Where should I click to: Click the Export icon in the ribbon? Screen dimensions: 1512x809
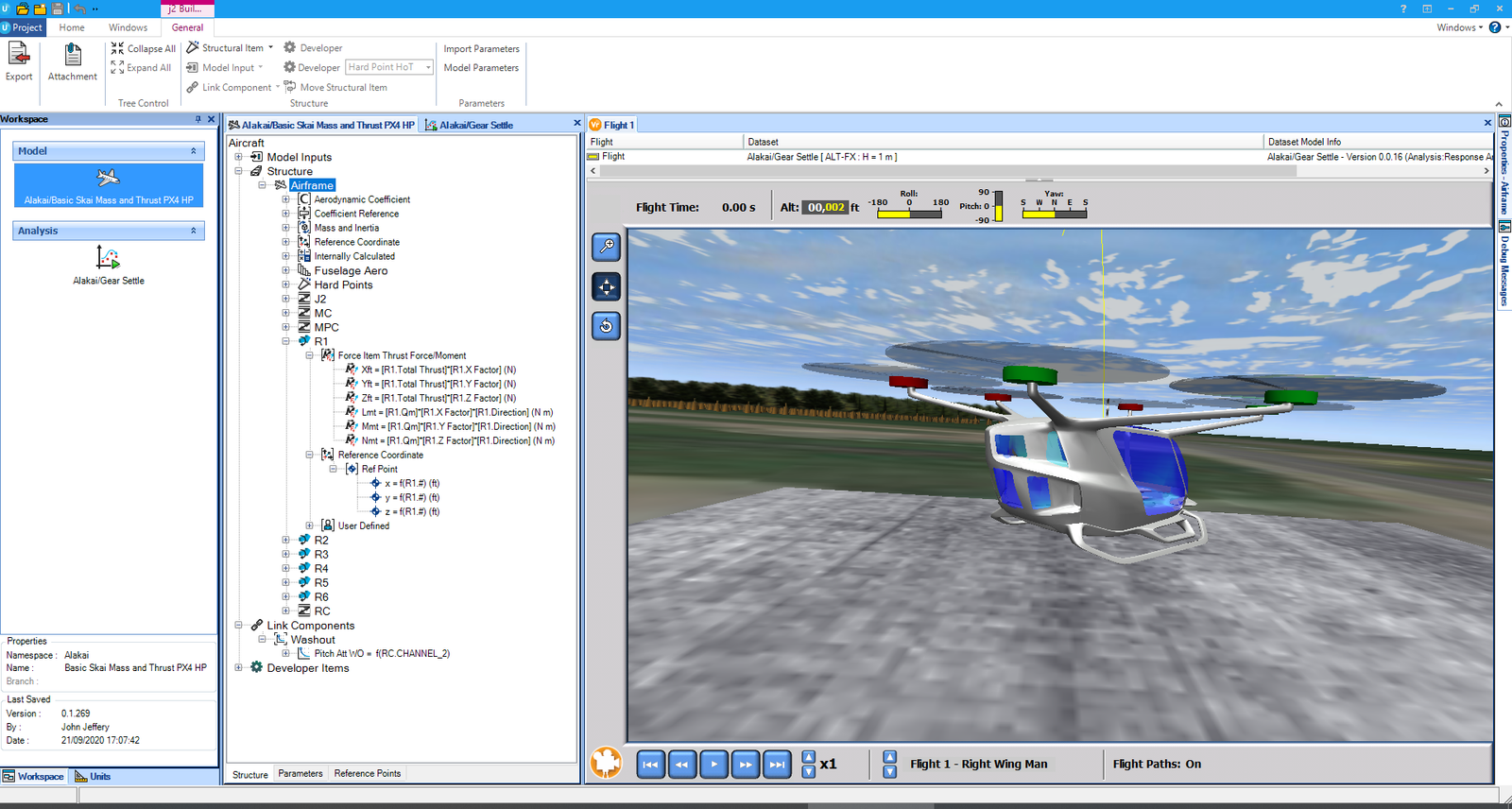[x=19, y=55]
